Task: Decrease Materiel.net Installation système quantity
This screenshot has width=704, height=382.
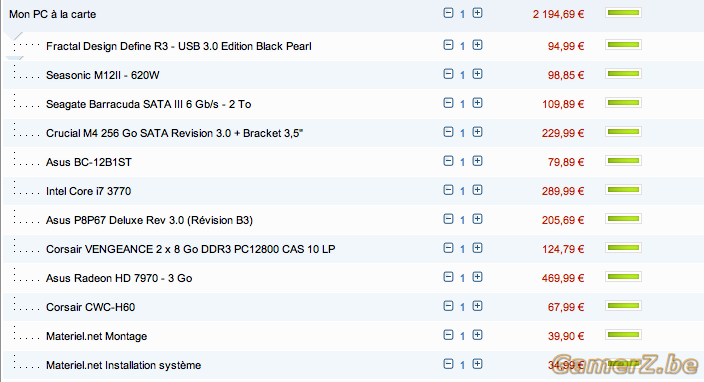Action: [448, 364]
